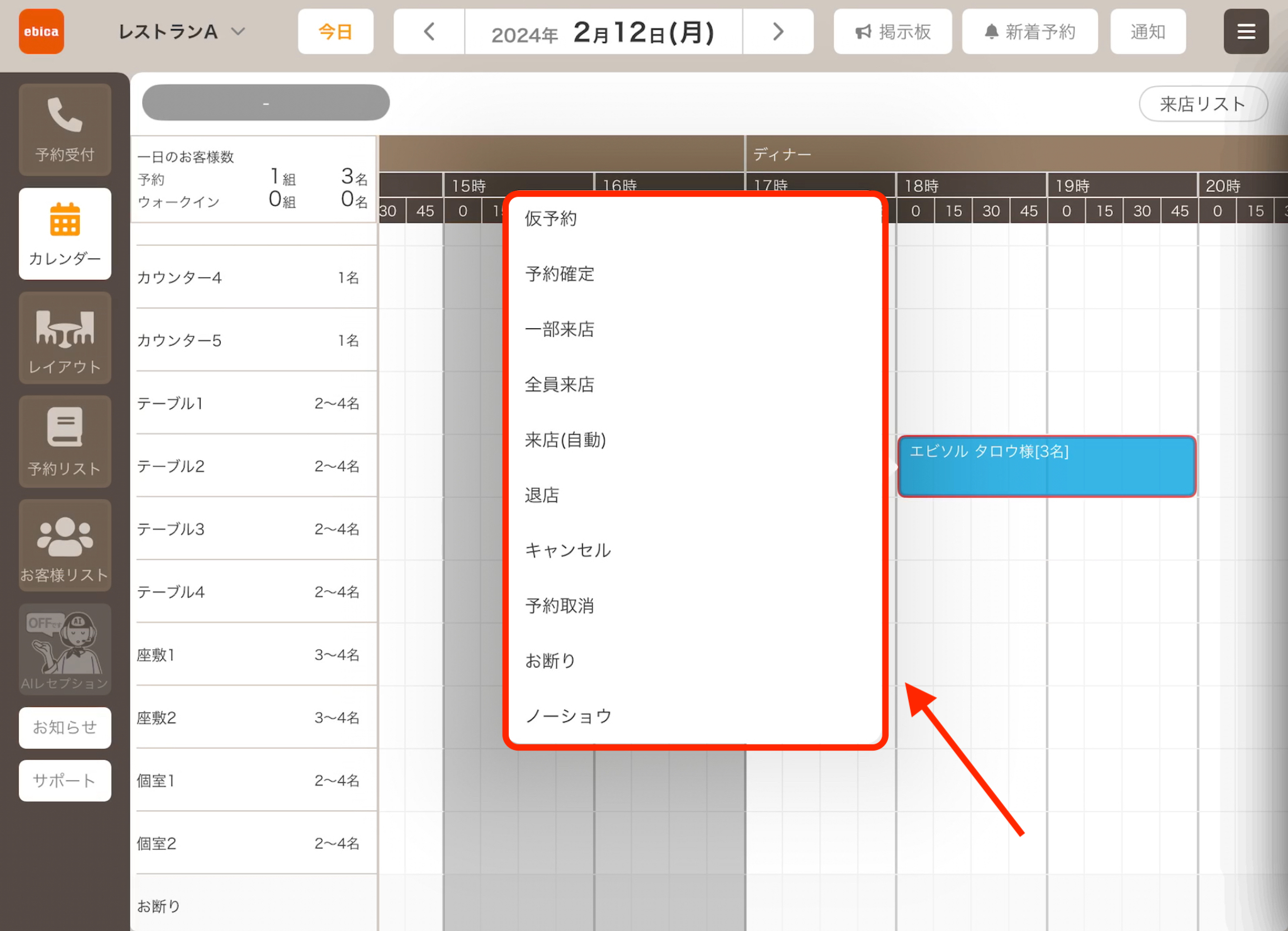Click the 一日のお客様数 summary panel
Viewport: 1288px width, 931px height.
click(x=254, y=179)
